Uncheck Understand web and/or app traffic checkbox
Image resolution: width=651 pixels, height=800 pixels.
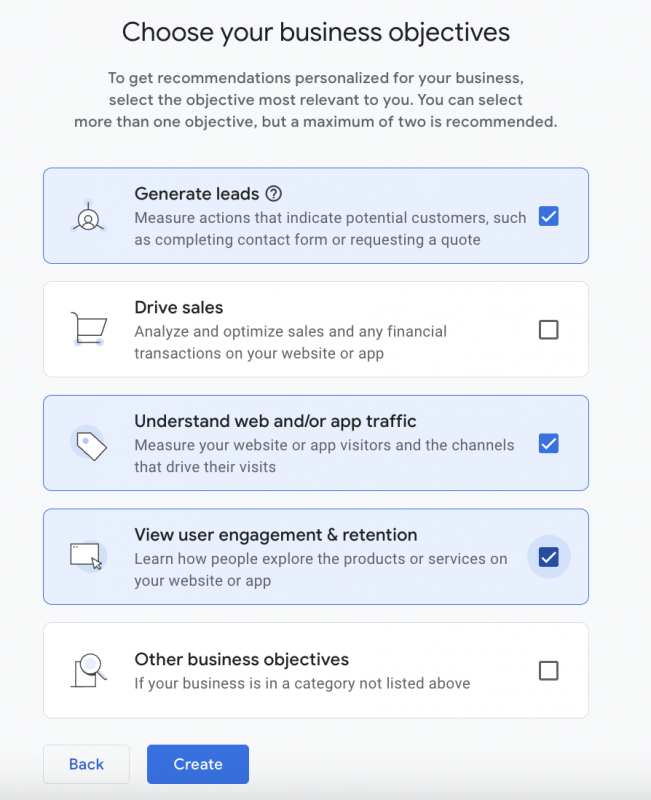(x=548, y=443)
